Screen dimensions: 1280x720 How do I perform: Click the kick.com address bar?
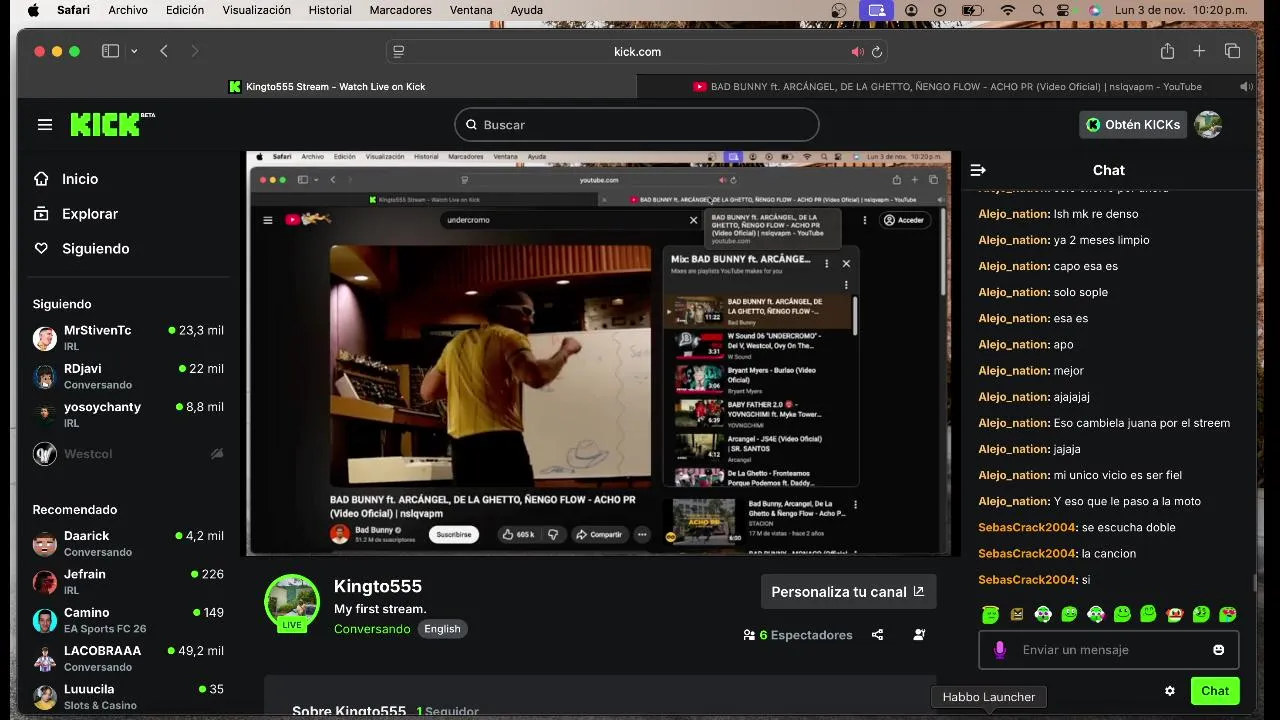tap(637, 52)
